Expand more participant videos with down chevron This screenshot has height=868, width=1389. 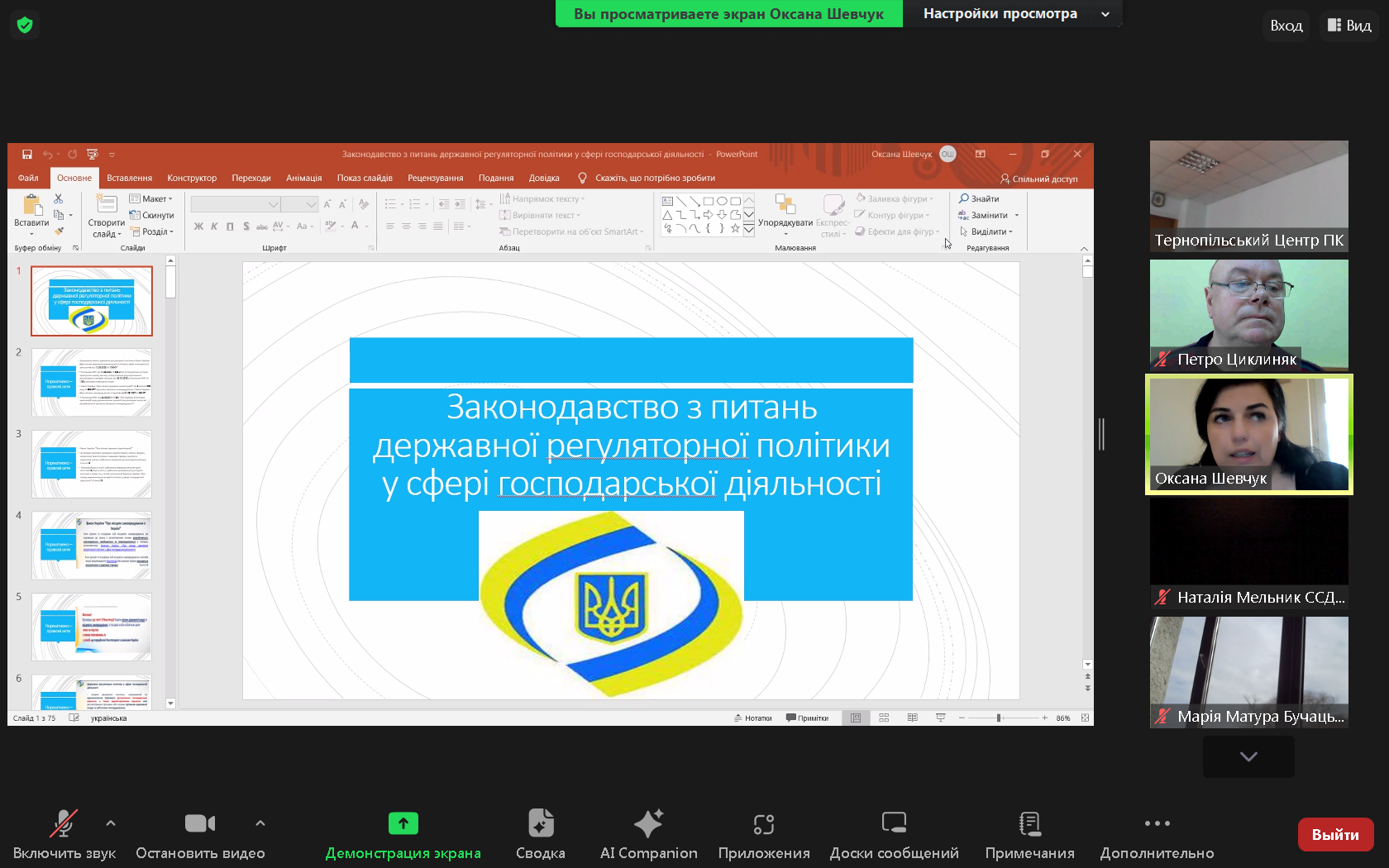pos(1248,756)
